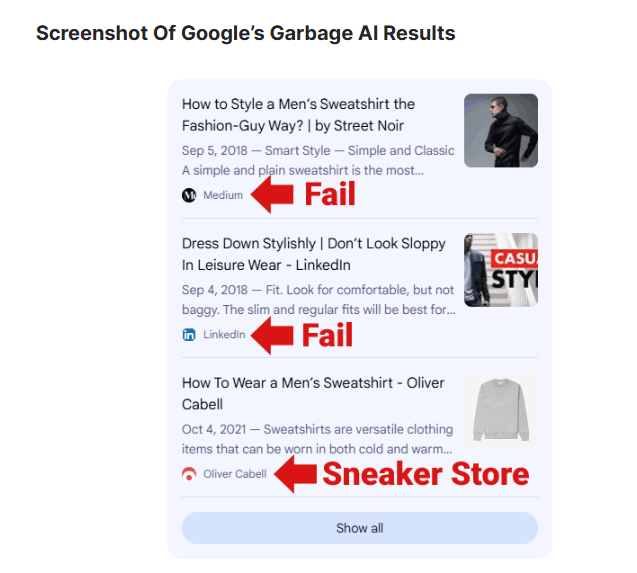637x573 pixels.
Task: Click the Medium logo icon
Action: coord(189,195)
